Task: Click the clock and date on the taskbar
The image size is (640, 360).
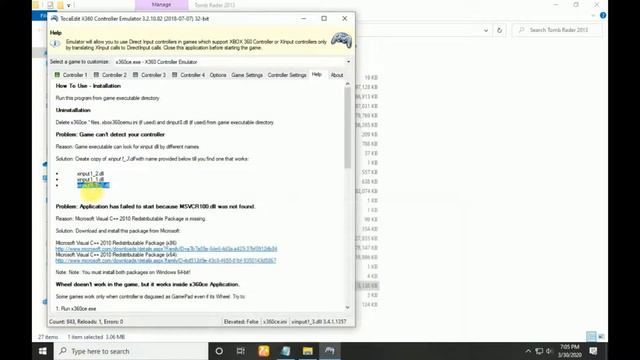Action: tap(569, 351)
